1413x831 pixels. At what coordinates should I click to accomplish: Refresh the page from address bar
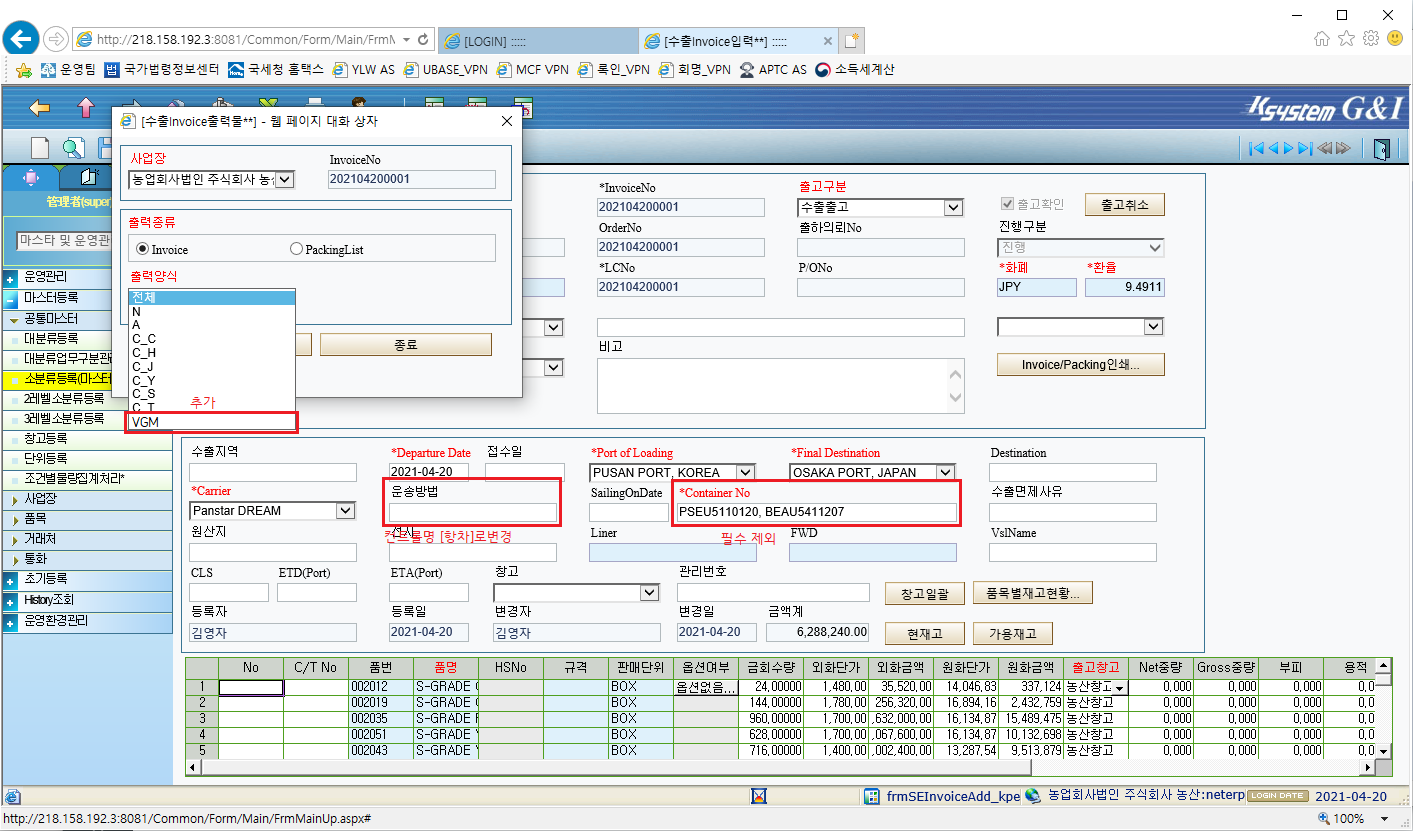coord(424,39)
